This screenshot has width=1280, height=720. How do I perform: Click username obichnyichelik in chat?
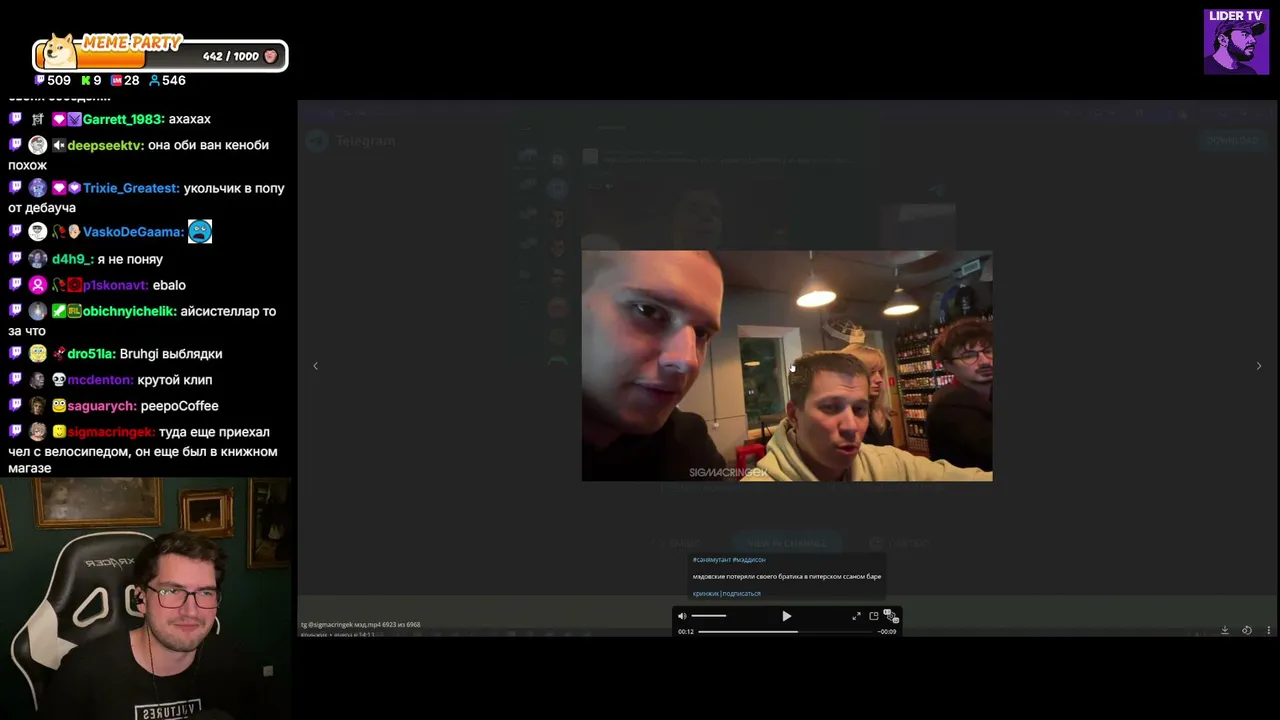pyautogui.click(x=129, y=311)
